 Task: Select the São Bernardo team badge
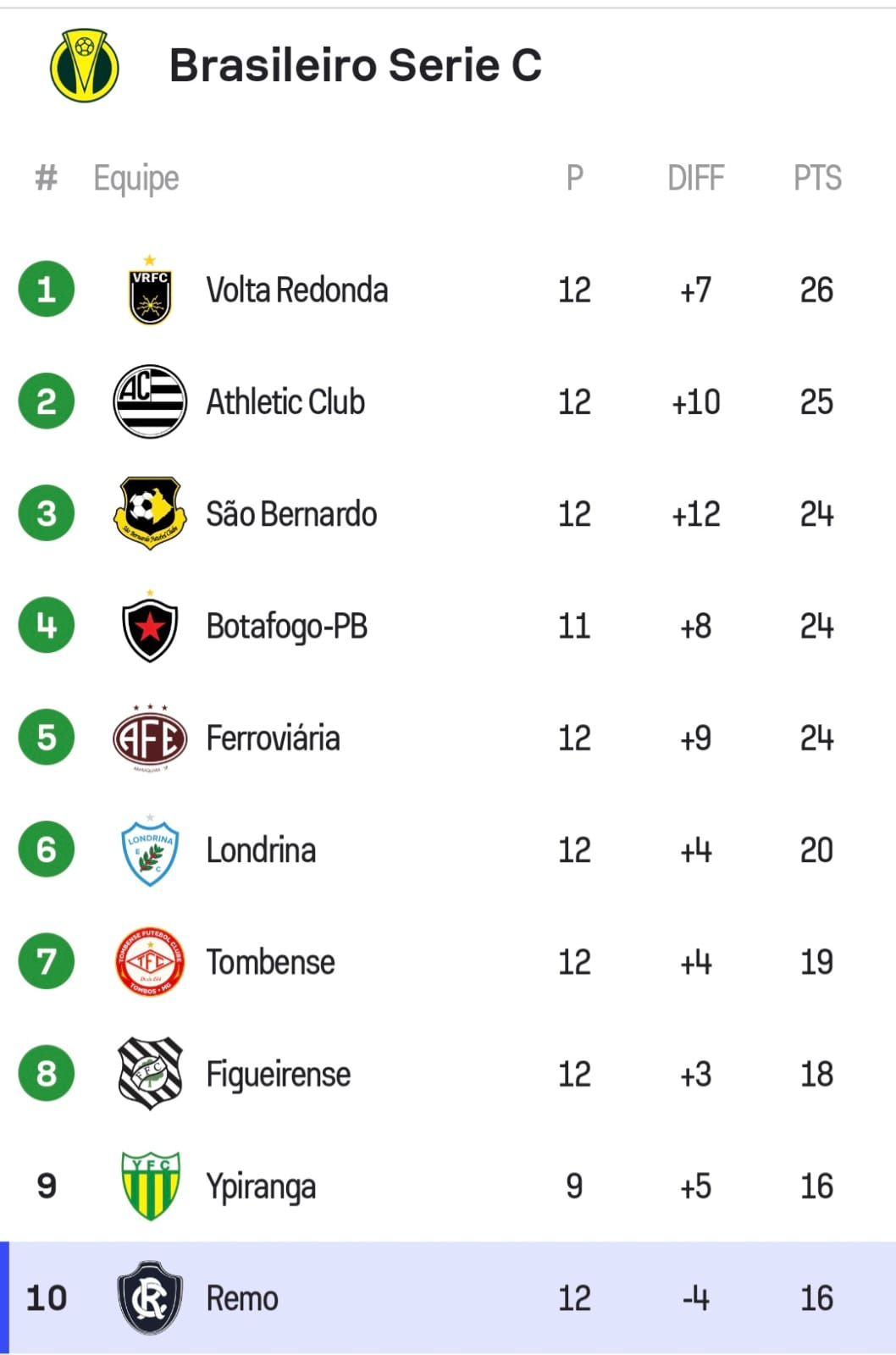tap(150, 512)
